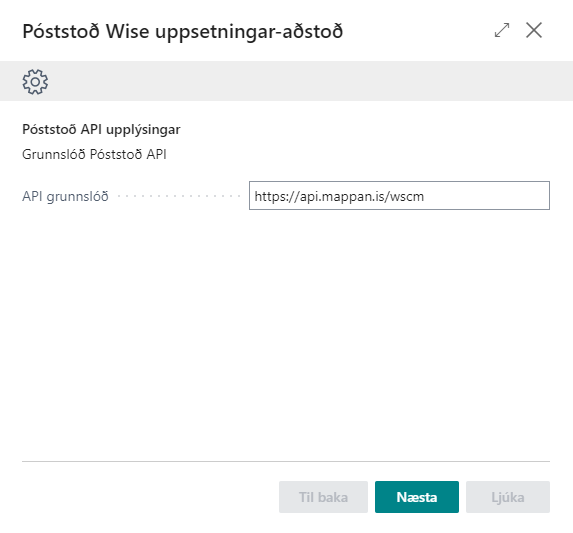
Task: Go back with the Til baka button
Action: 323,497
